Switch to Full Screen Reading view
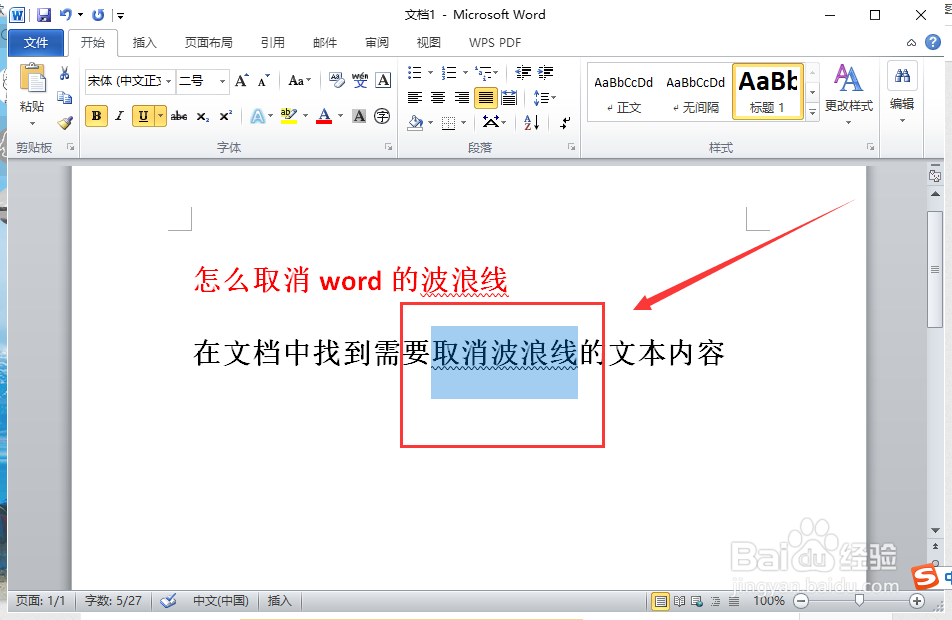The height and width of the screenshot is (620, 952). (679, 601)
